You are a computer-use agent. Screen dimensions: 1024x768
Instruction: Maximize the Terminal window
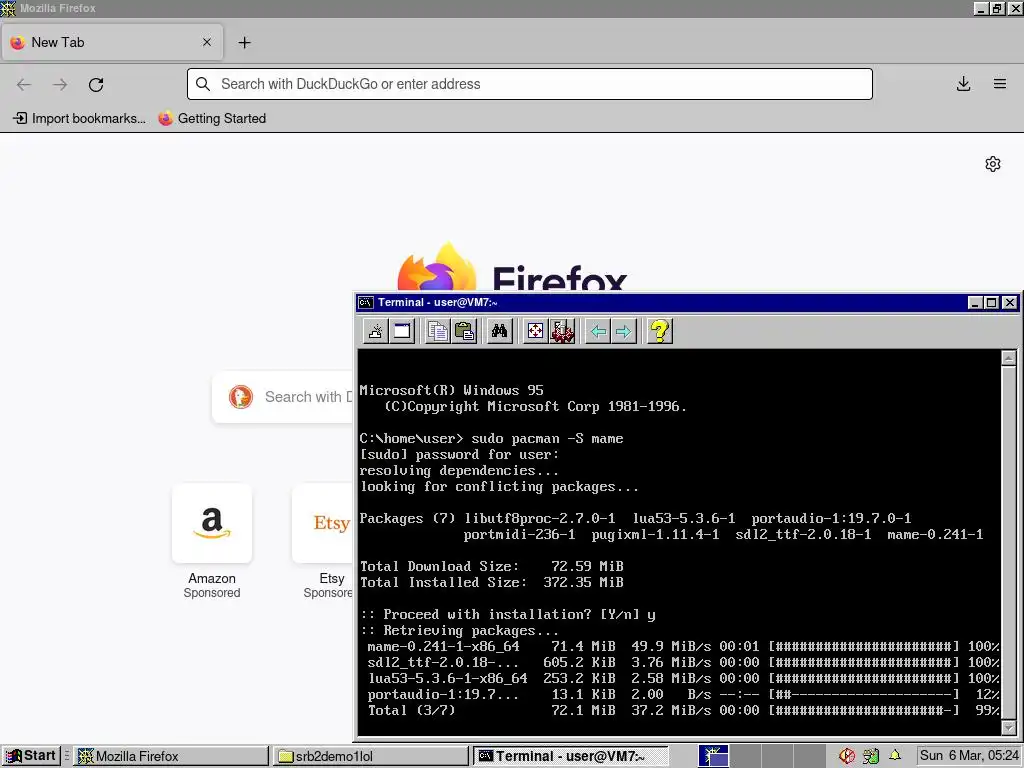[x=991, y=302]
